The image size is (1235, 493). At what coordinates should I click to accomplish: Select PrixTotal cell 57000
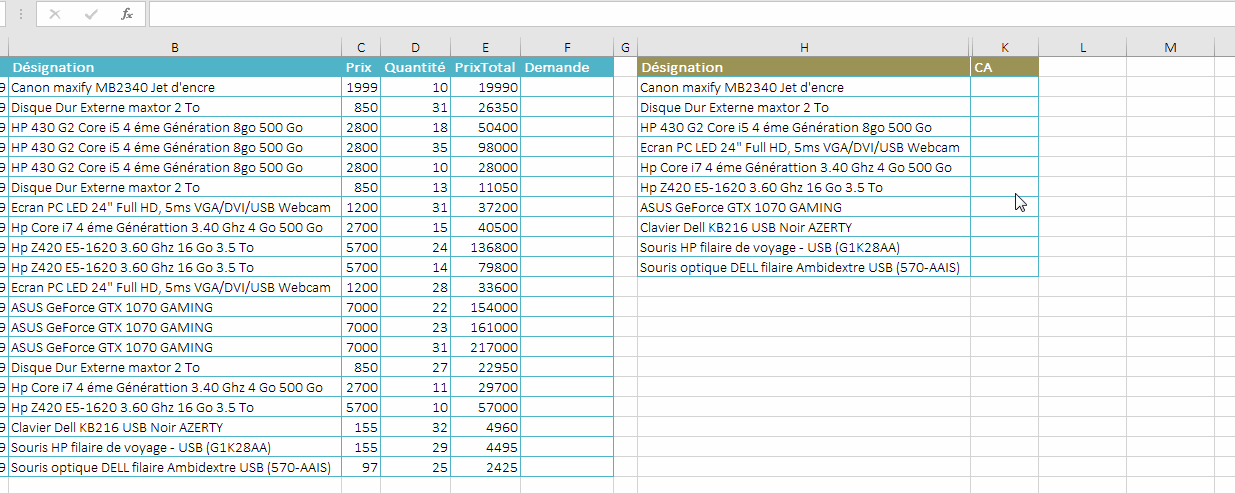click(x=485, y=407)
